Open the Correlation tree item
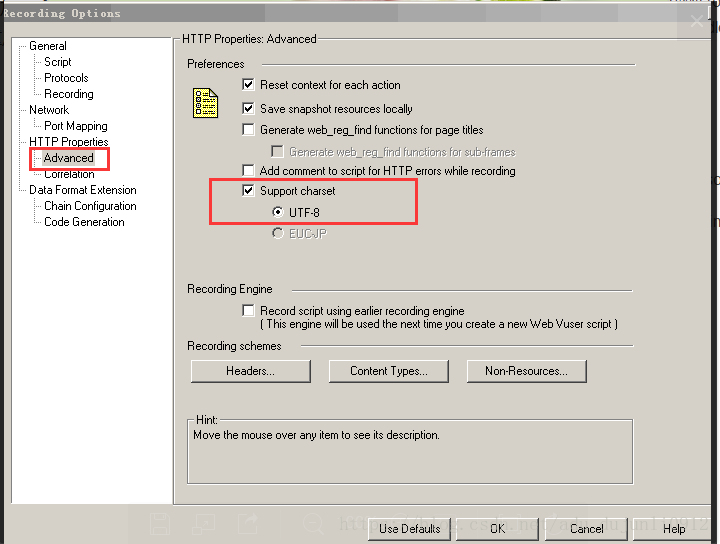Image resolution: width=720 pixels, height=544 pixels. [x=69, y=174]
